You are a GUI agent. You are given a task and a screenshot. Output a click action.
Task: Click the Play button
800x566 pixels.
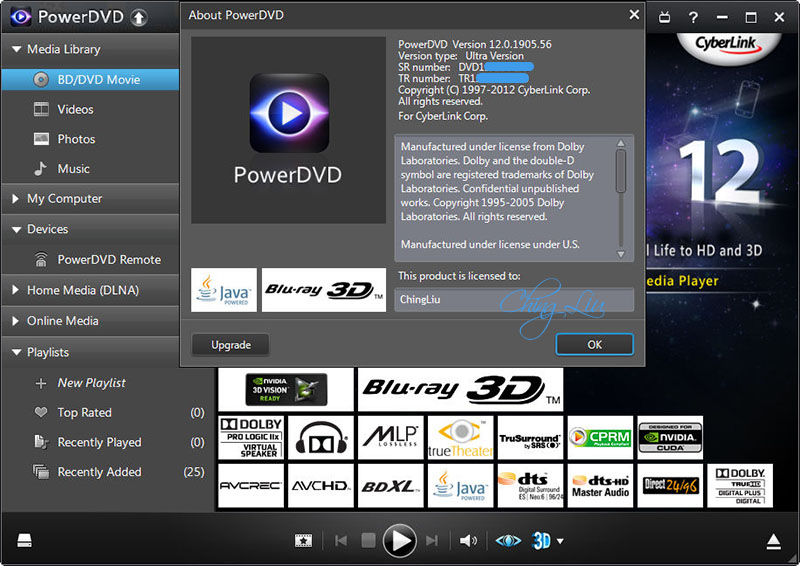[x=399, y=540]
